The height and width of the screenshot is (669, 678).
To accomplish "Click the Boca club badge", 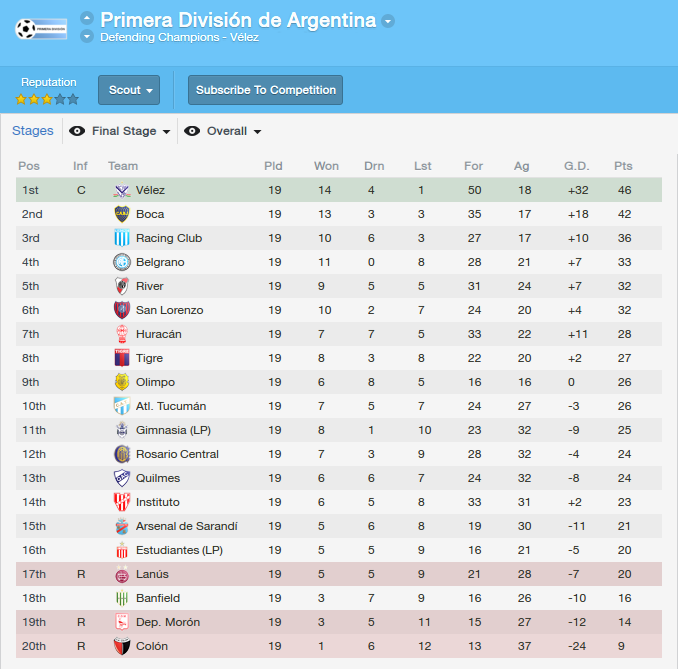I will 122,214.
